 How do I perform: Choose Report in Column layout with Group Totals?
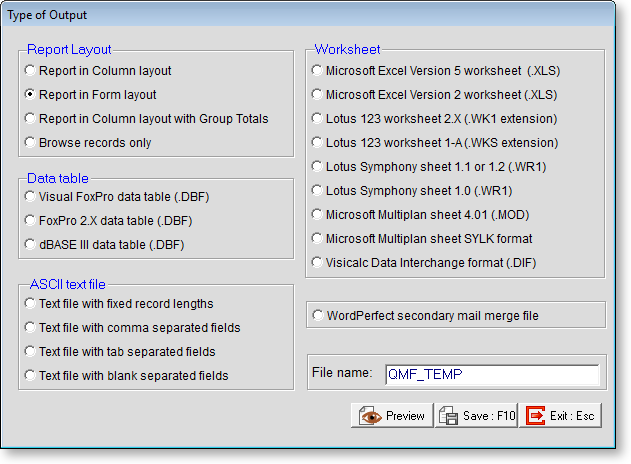click(31, 119)
